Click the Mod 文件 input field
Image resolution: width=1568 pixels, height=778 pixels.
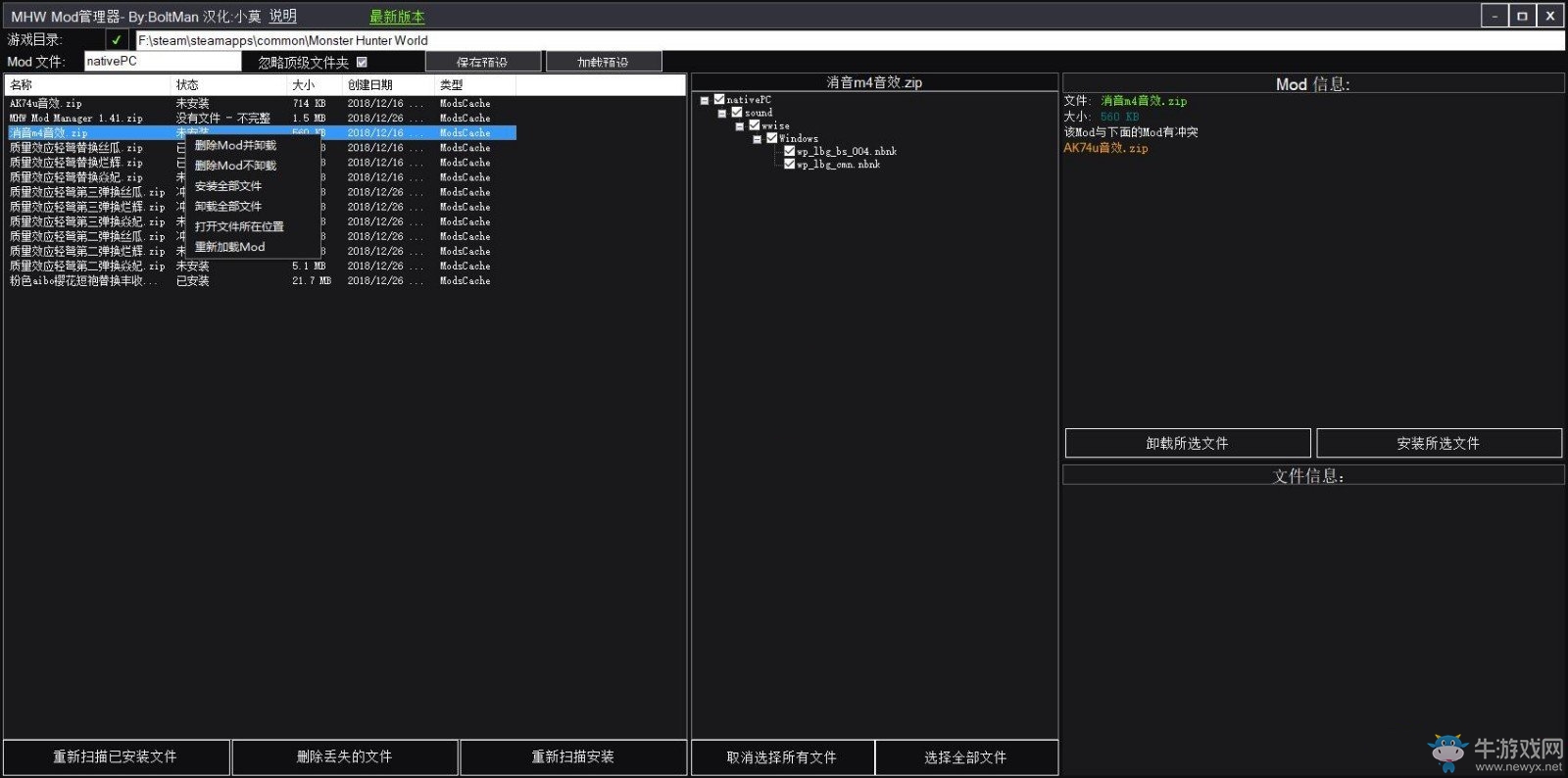point(163,61)
